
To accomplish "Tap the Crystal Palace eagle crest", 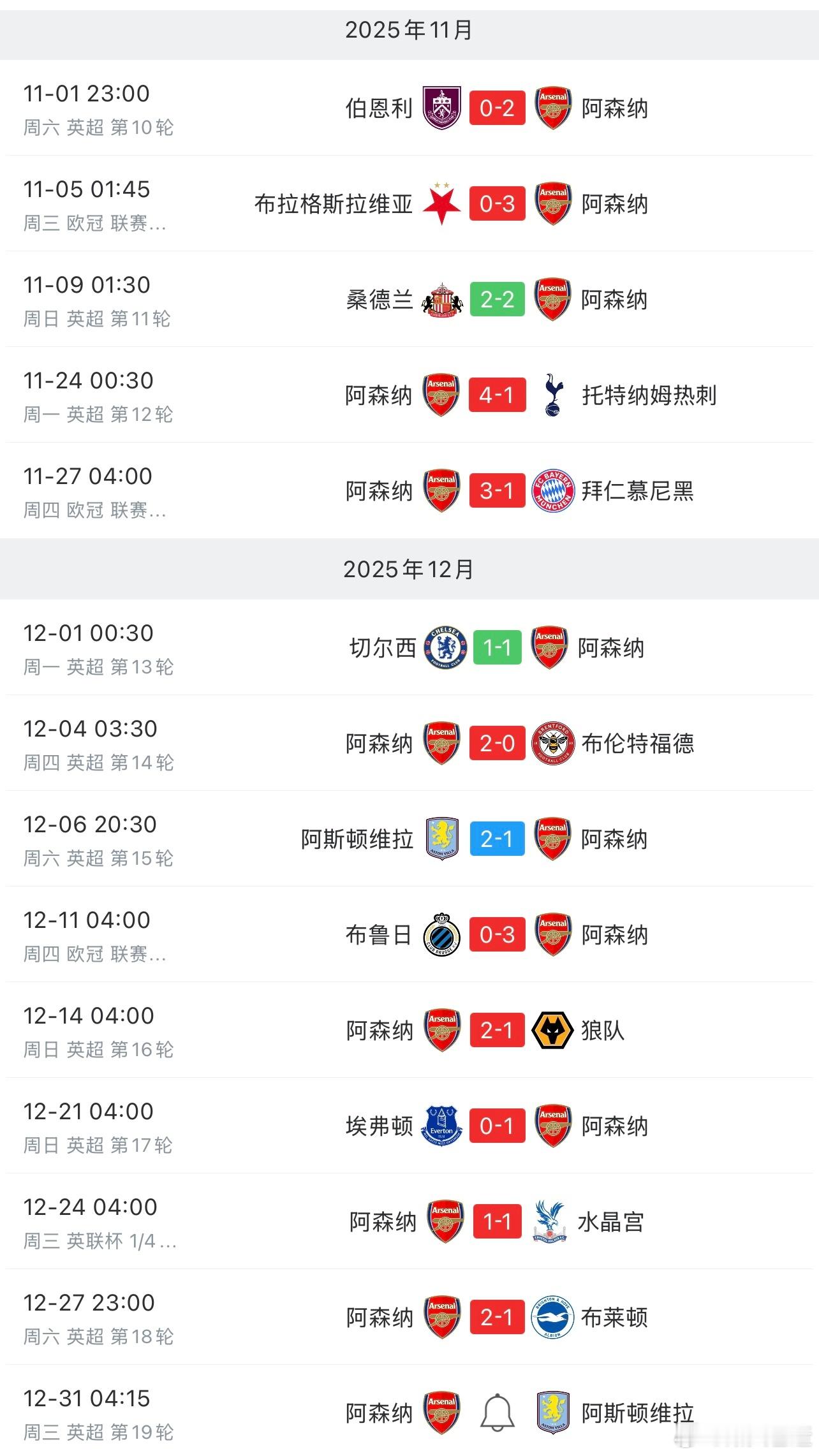I will (549, 1222).
